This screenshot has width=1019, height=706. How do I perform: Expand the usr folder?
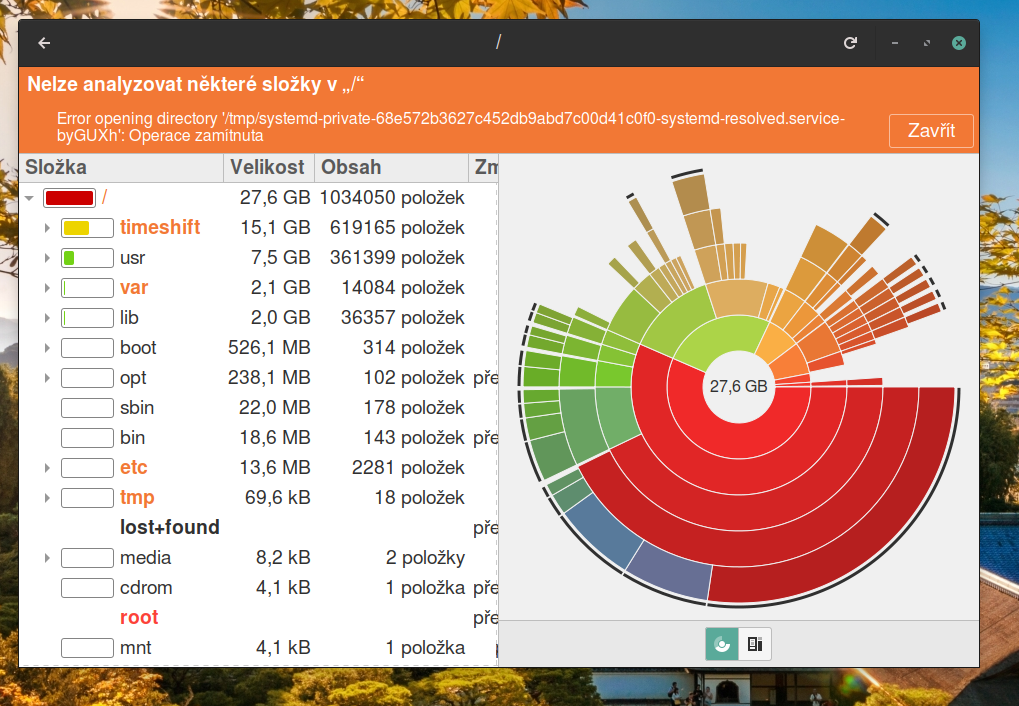tap(47, 258)
